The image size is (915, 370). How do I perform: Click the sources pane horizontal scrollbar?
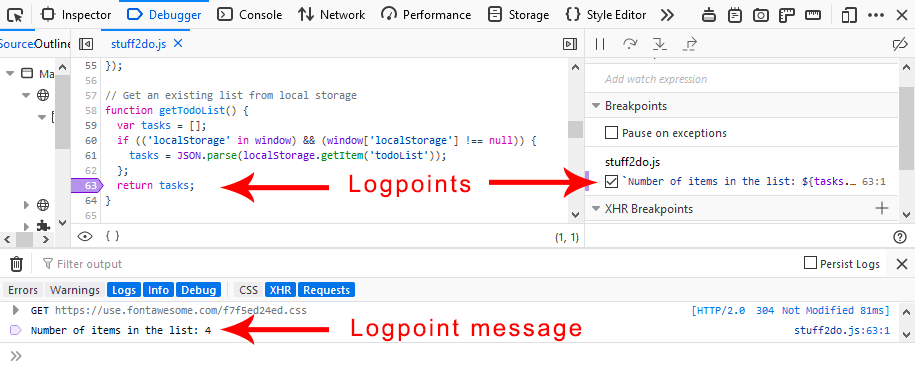25,239
